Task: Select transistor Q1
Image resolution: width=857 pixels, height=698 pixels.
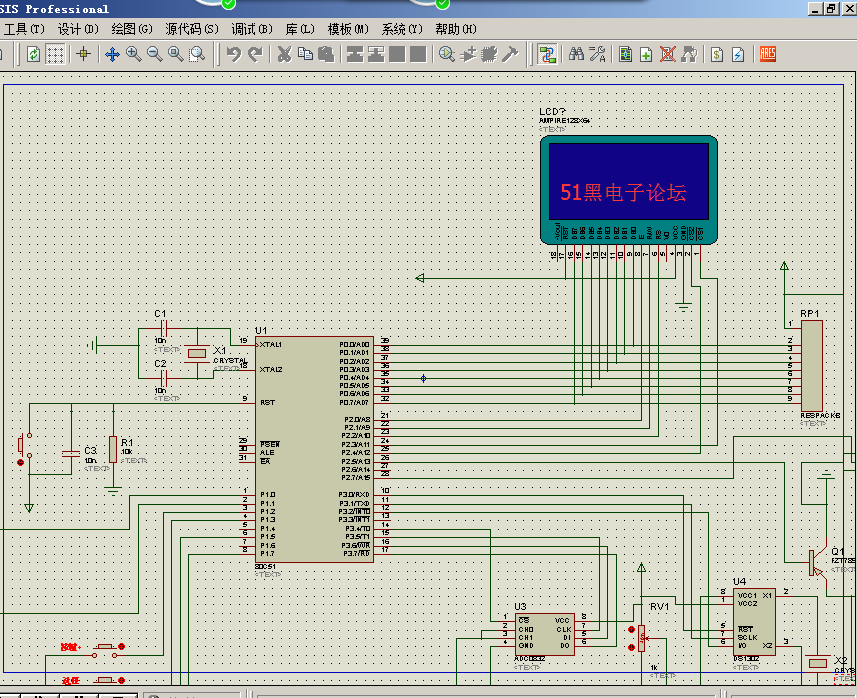Action: (816, 565)
